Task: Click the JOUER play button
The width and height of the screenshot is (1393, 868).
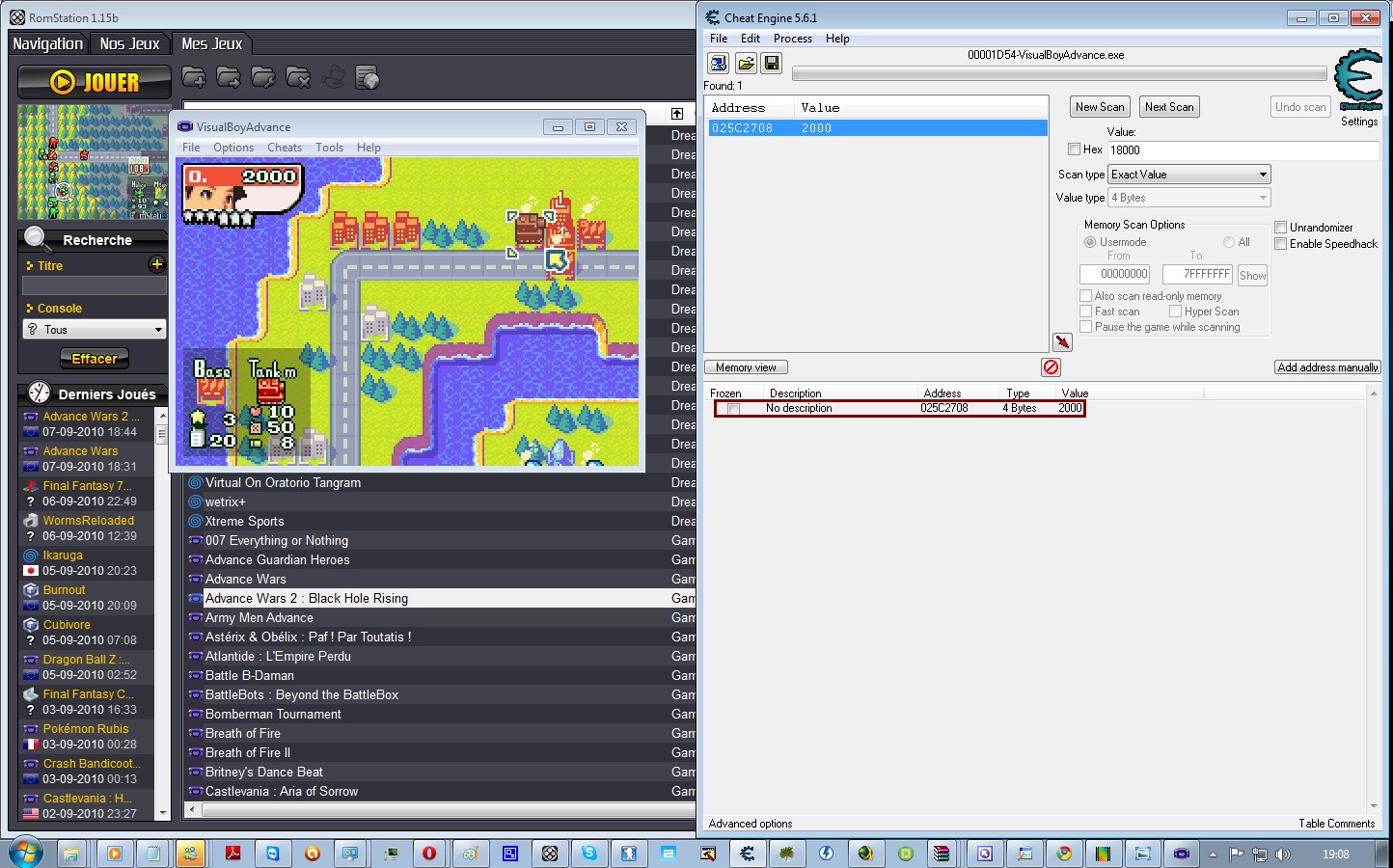Action: point(95,82)
